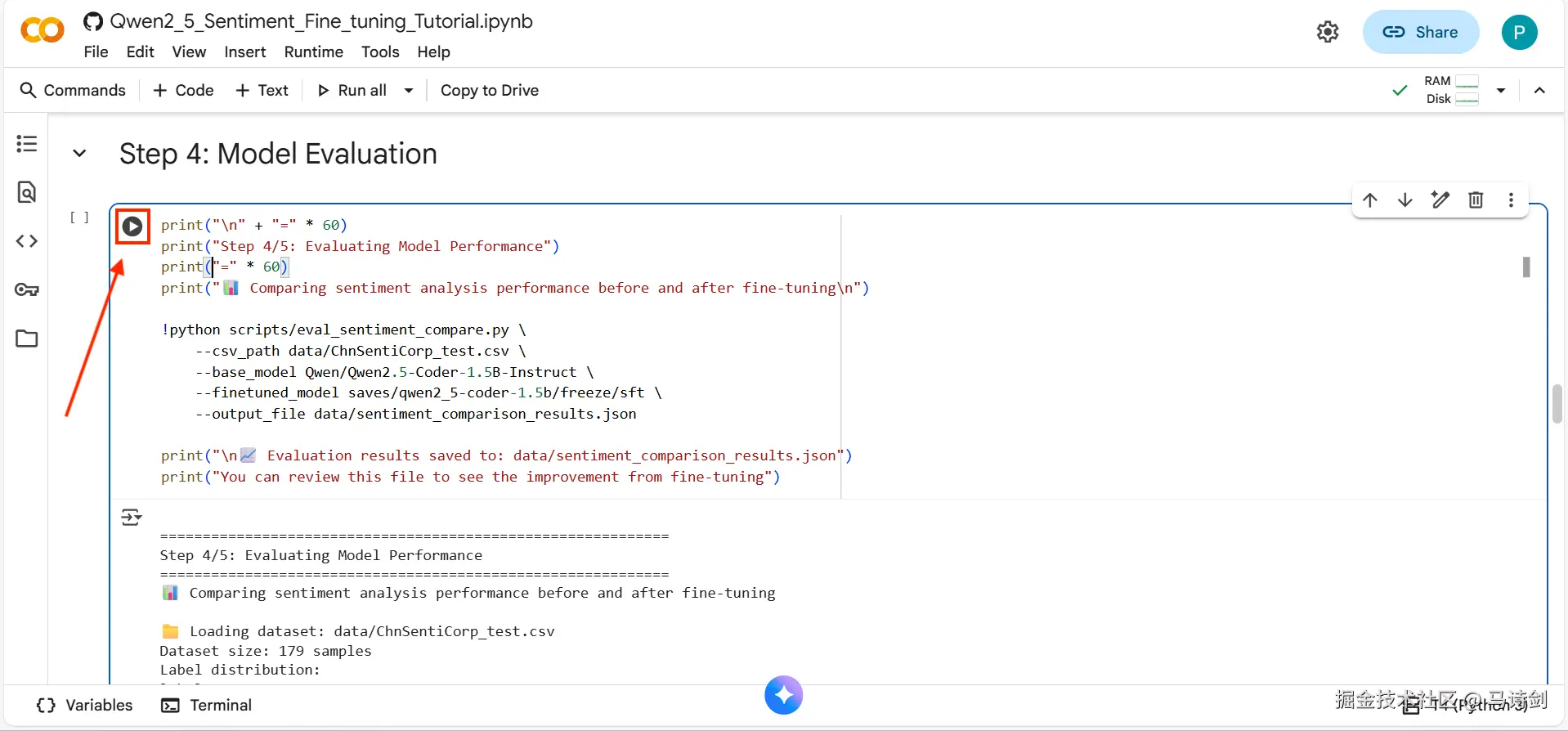Open the Runtime menu
This screenshot has height=731, width=1568.
point(313,52)
